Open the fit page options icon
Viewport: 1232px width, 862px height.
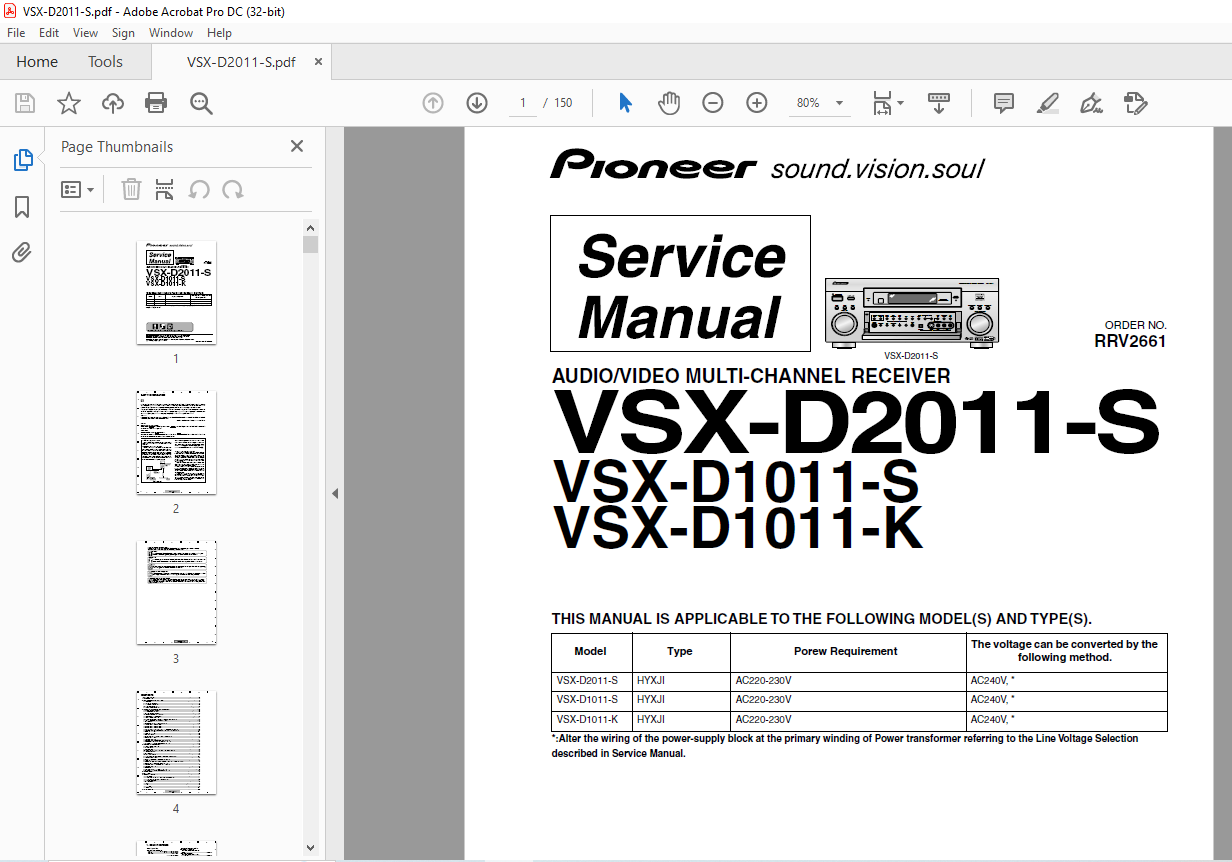pyautogui.click(x=887, y=103)
